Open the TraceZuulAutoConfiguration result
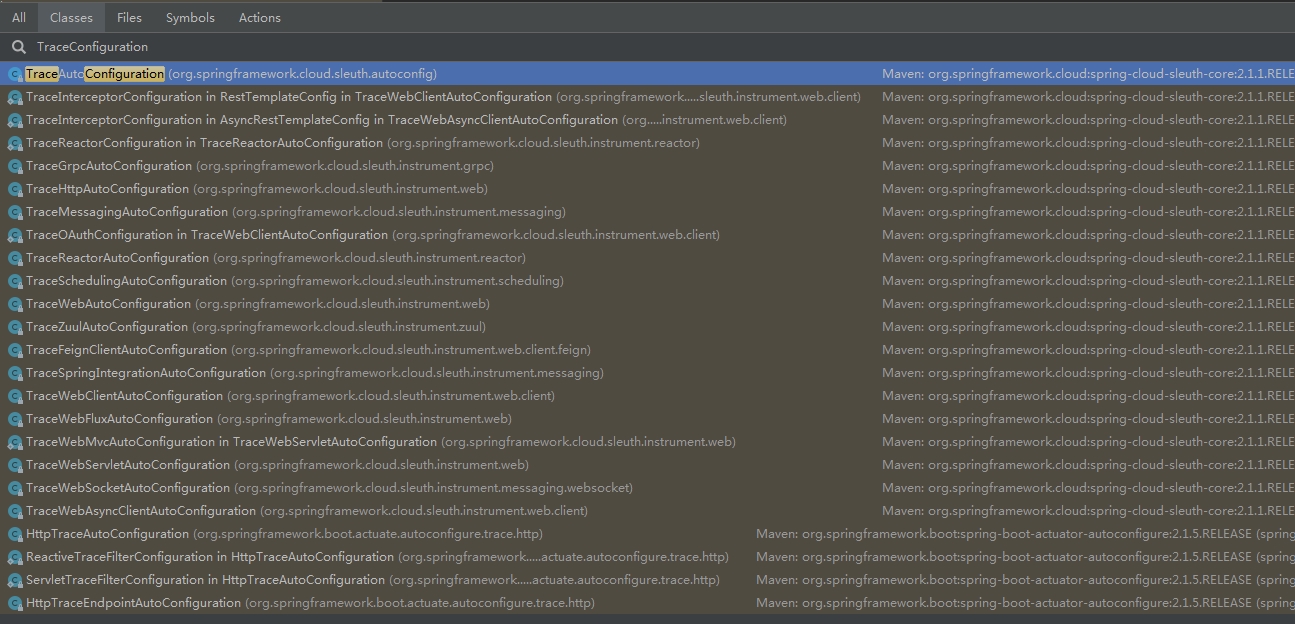Viewport: 1295px width, 624px height. pyautogui.click(x=647, y=327)
